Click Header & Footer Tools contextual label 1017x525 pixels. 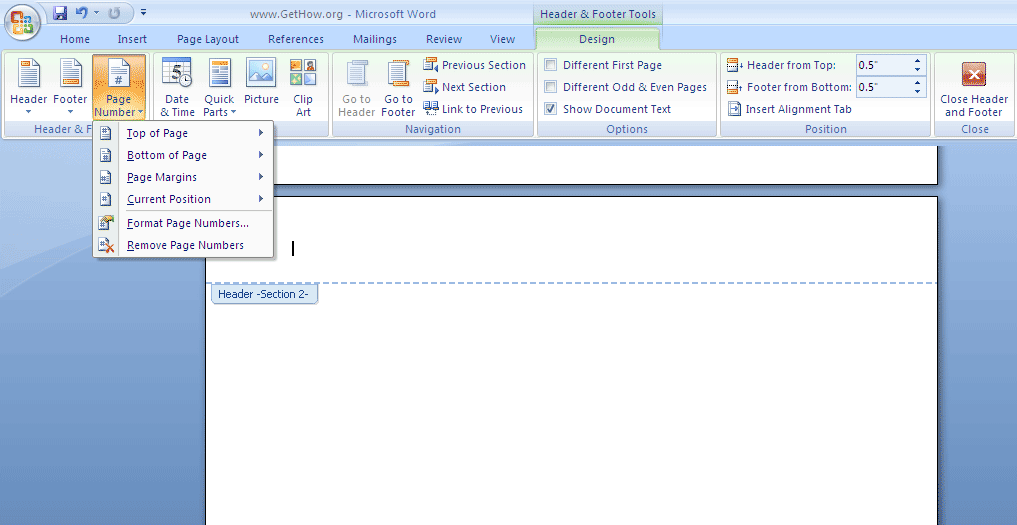click(597, 14)
